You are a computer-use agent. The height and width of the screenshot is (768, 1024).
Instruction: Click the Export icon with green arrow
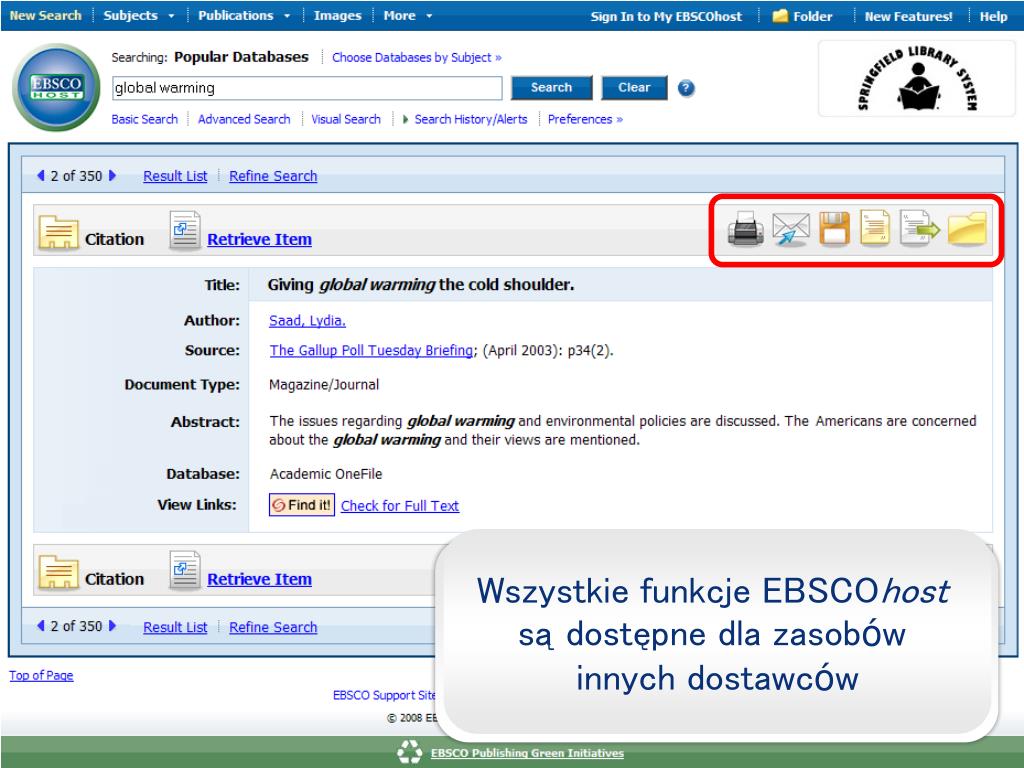[x=920, y=228]
